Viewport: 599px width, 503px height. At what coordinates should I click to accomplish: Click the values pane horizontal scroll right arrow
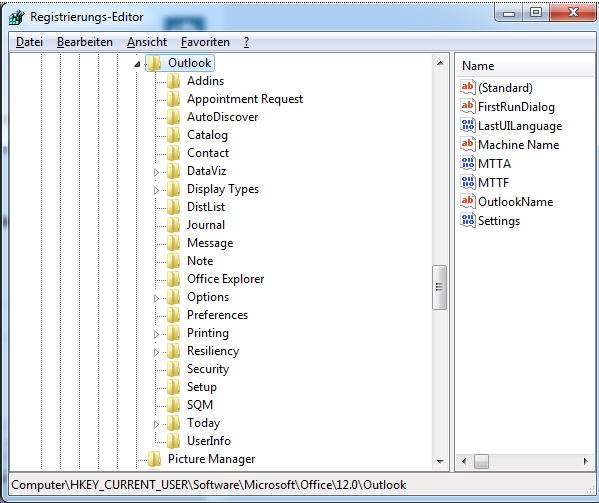click(x=585, y=461)
